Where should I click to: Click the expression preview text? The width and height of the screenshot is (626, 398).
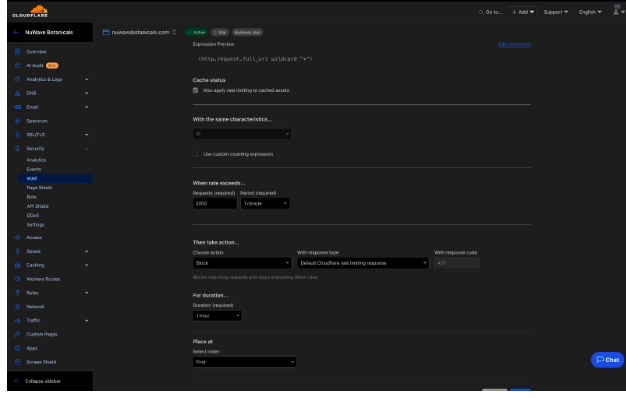256,59
